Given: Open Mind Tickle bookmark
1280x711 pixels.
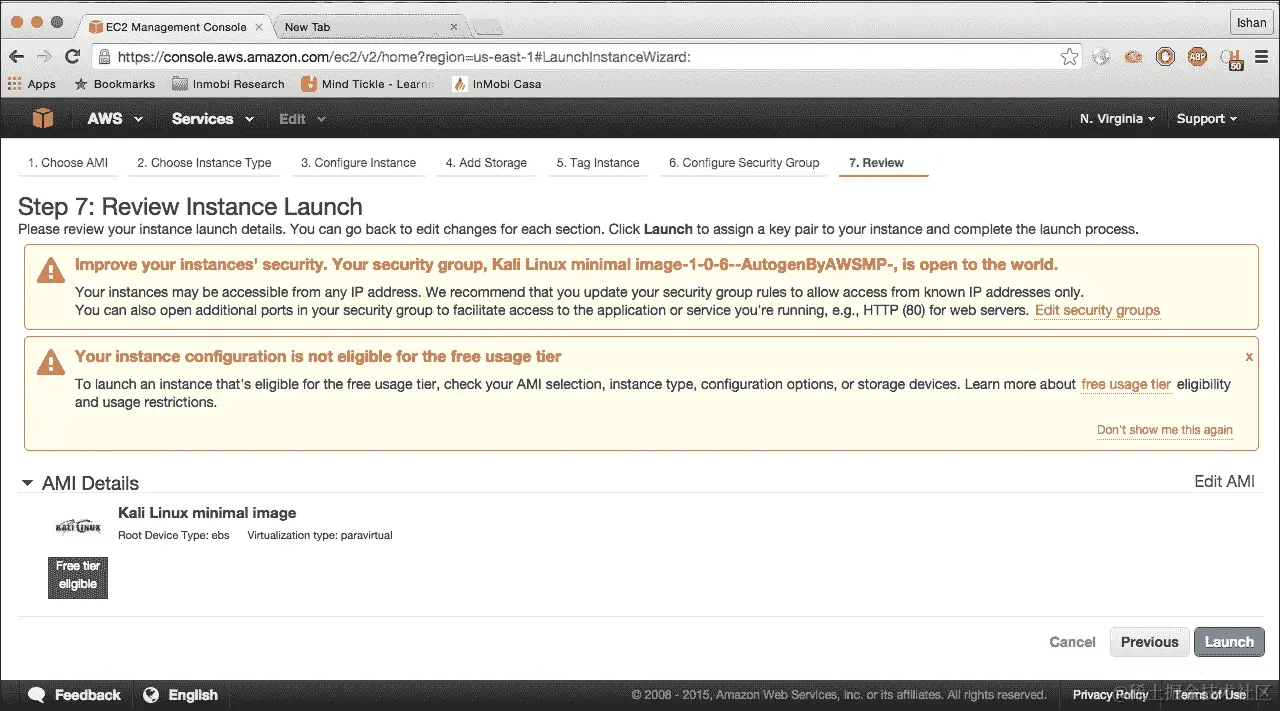Looking at the screenshot, I should coord(367,84).
